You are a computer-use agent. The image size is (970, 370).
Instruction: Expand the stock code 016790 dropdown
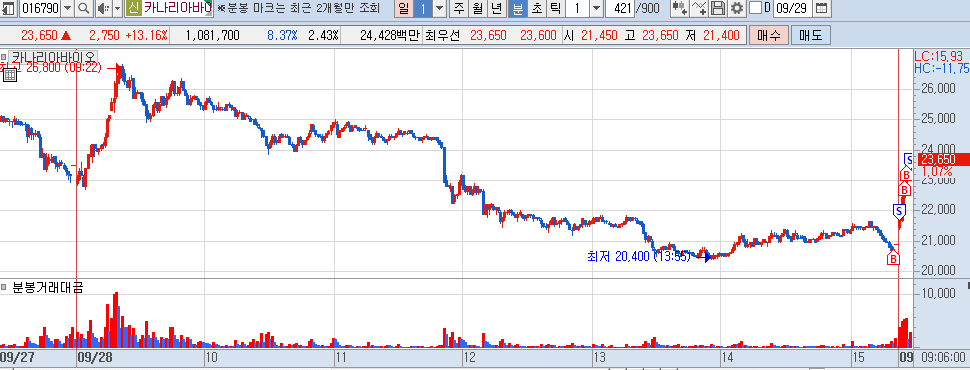tap(67, 9)
